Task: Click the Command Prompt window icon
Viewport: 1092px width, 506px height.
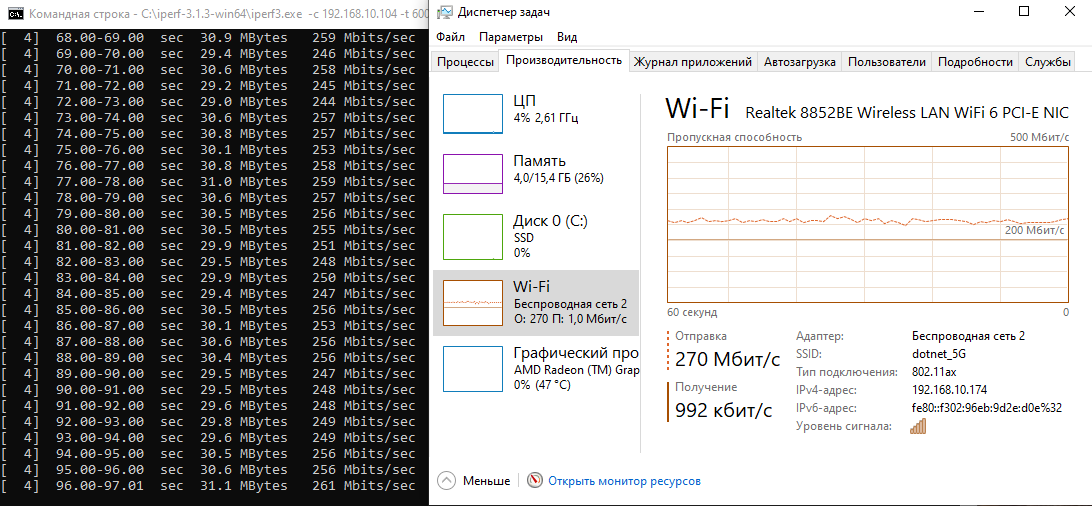Action: click(12, 12)
